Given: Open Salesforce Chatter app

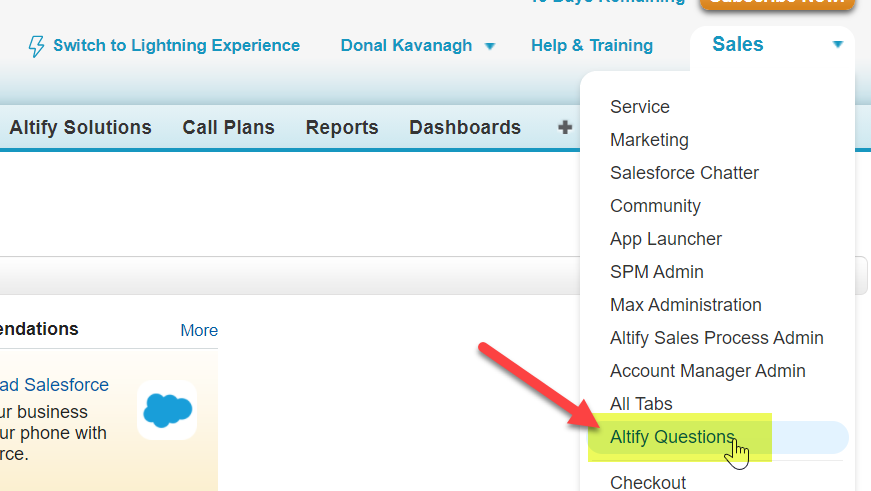Looking at the screenshot, I should coord(684,173).
